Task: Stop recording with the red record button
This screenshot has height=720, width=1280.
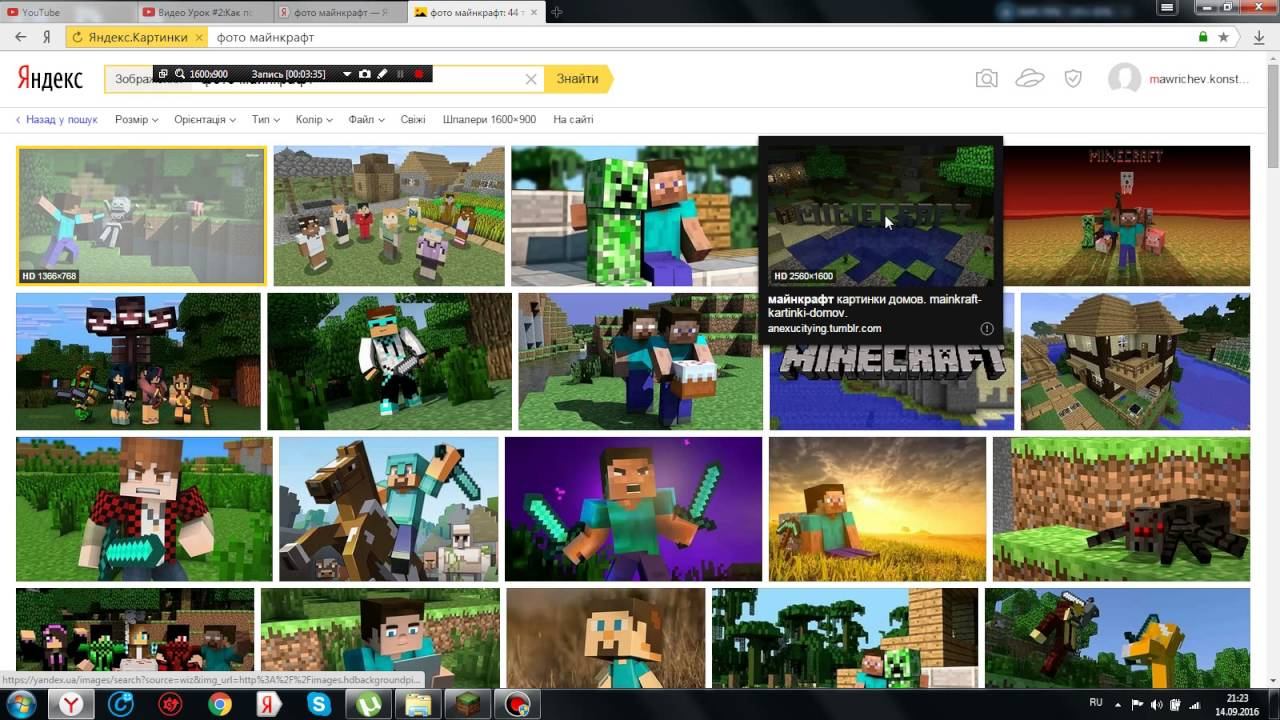Action: tap(418, 74)
